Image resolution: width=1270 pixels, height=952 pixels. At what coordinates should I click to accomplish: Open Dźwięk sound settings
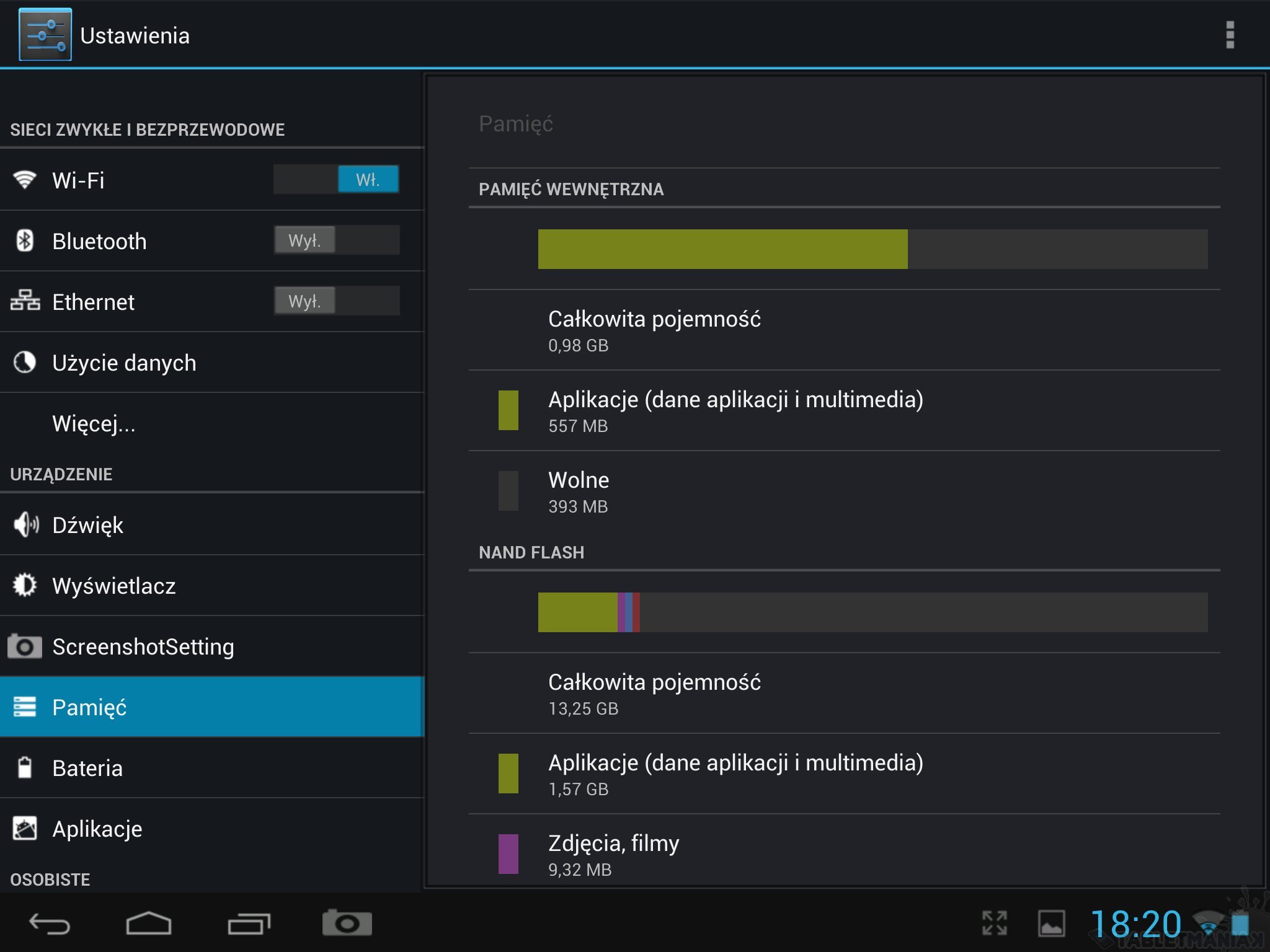pos(87,525)
